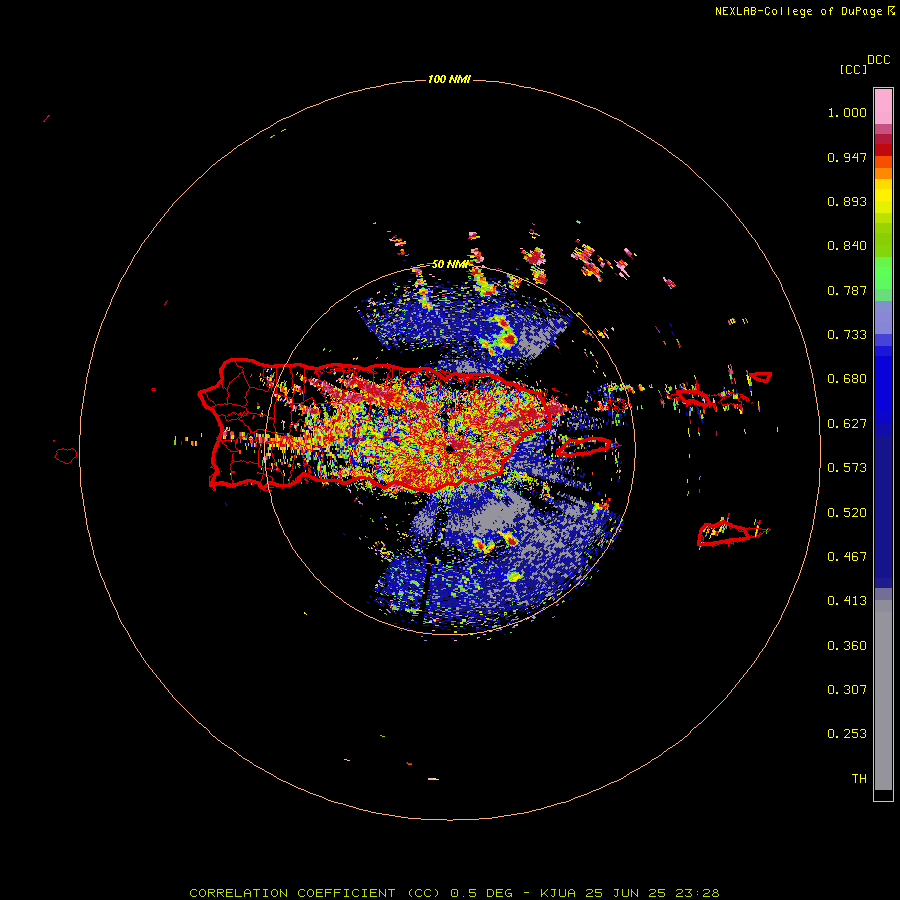Click the Correlation Coefficient caption at the bottom
Image resolution: width=900 pixels, height=900 pixels.
pos(454,893)
